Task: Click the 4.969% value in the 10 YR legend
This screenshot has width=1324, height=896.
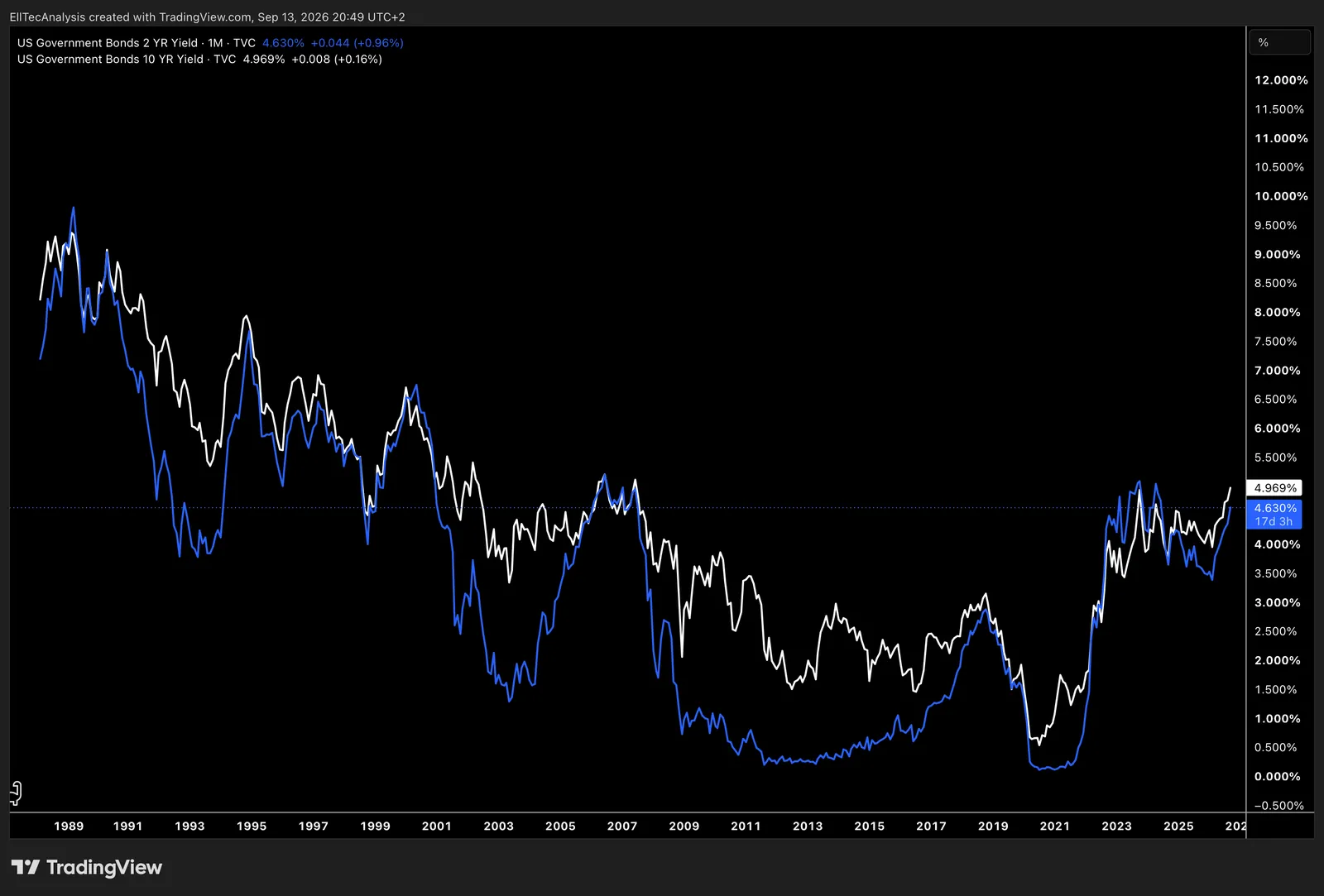Action: click(264, 60)
